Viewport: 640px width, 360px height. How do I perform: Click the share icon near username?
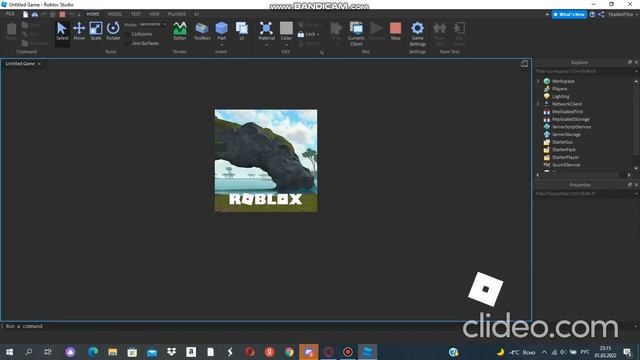pyautogui.click(x=601, y=14)
